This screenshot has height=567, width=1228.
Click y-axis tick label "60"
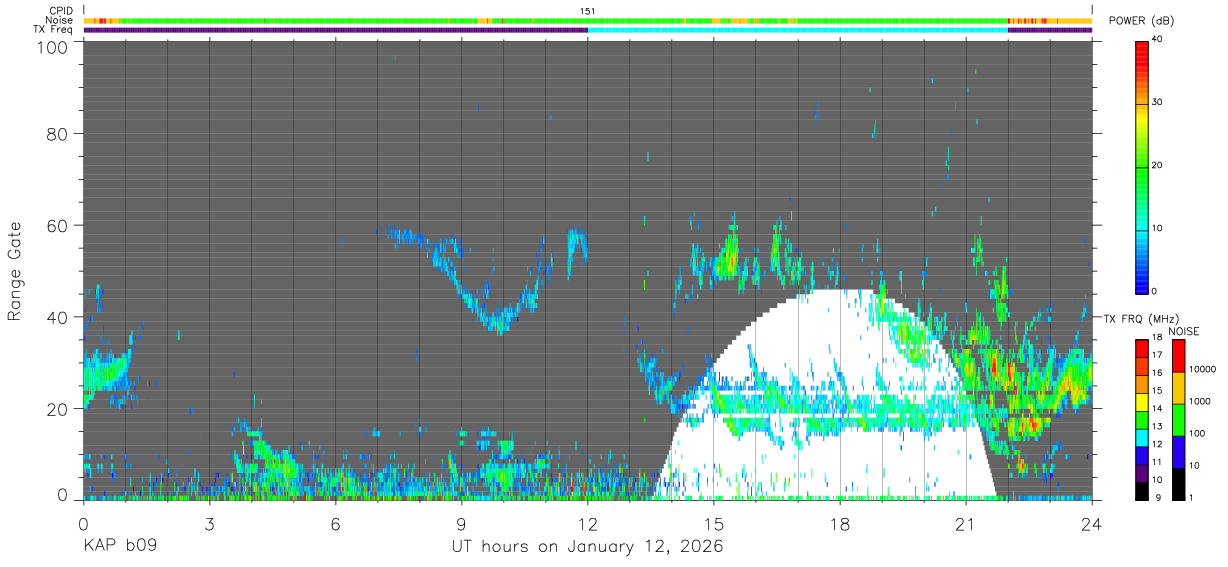click(58, 226)
